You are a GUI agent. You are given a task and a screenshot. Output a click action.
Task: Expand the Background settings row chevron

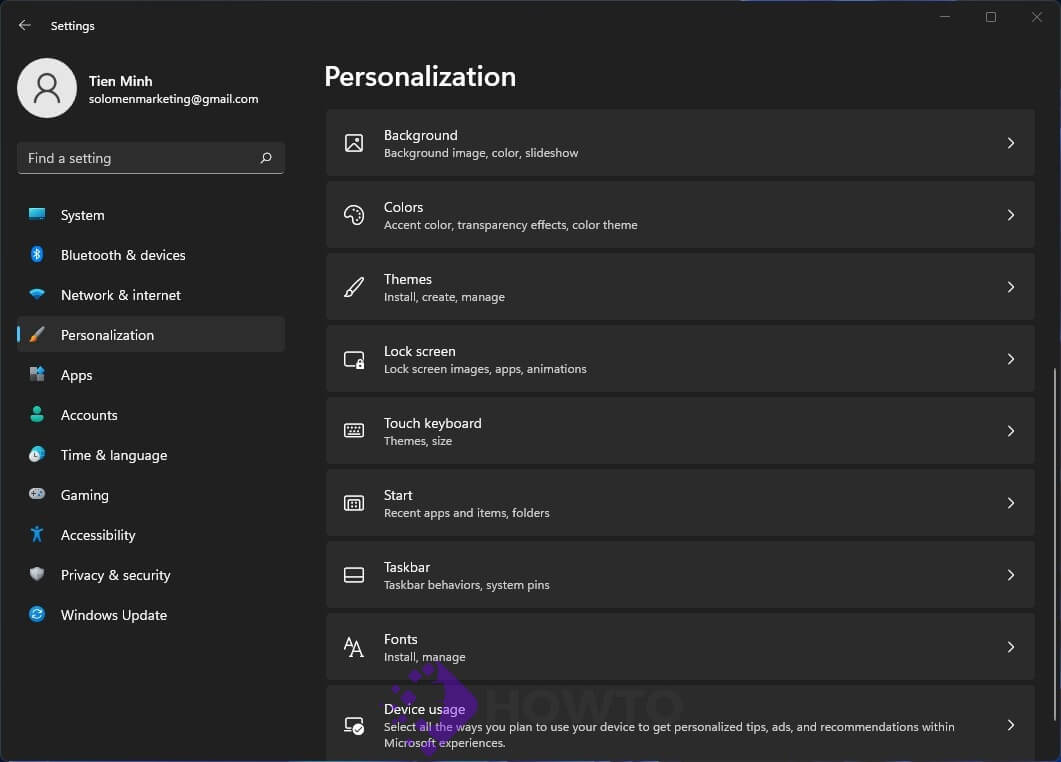(1010, 142)
